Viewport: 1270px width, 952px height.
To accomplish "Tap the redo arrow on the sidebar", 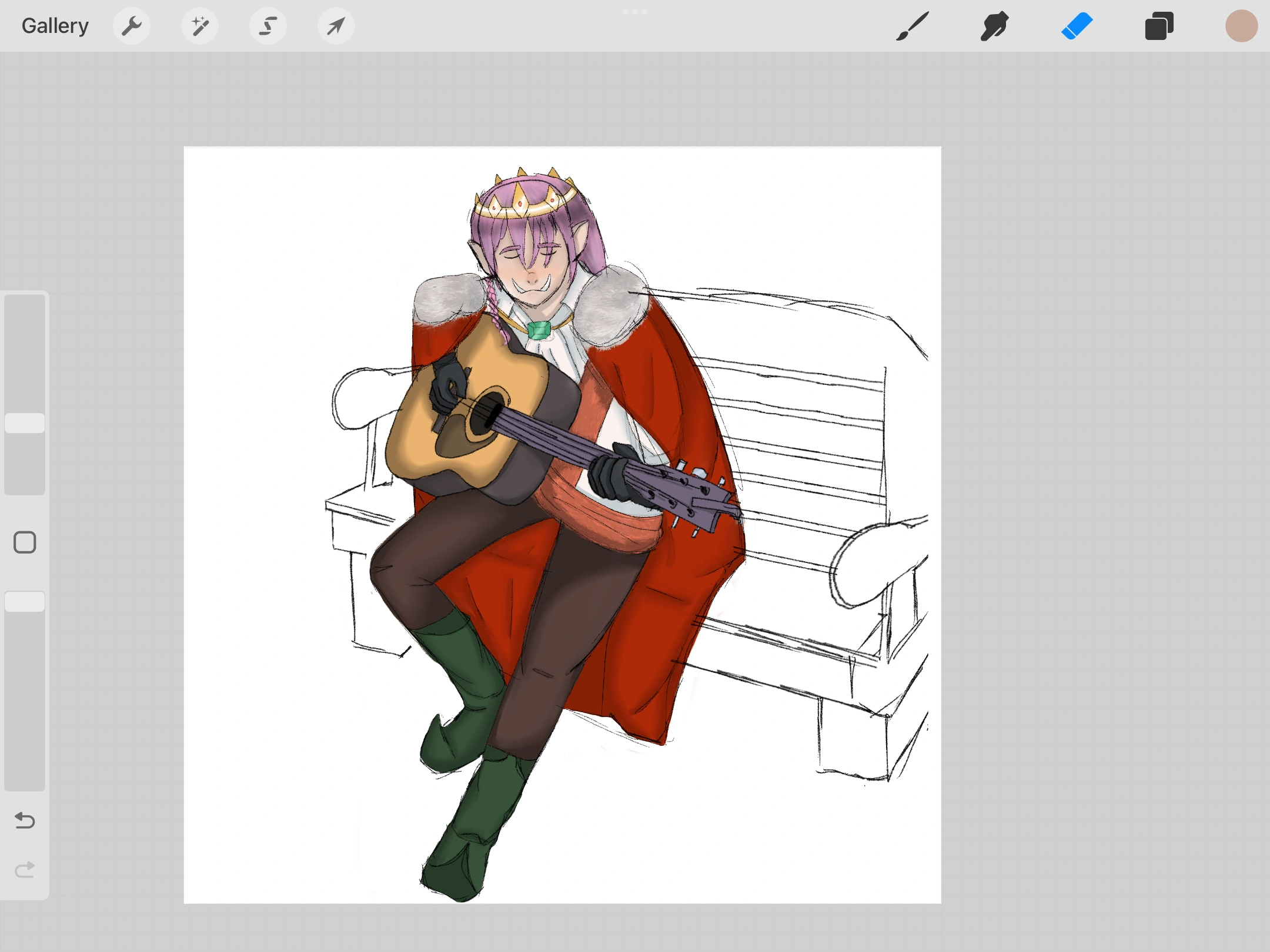I will (x=25, y=870).
